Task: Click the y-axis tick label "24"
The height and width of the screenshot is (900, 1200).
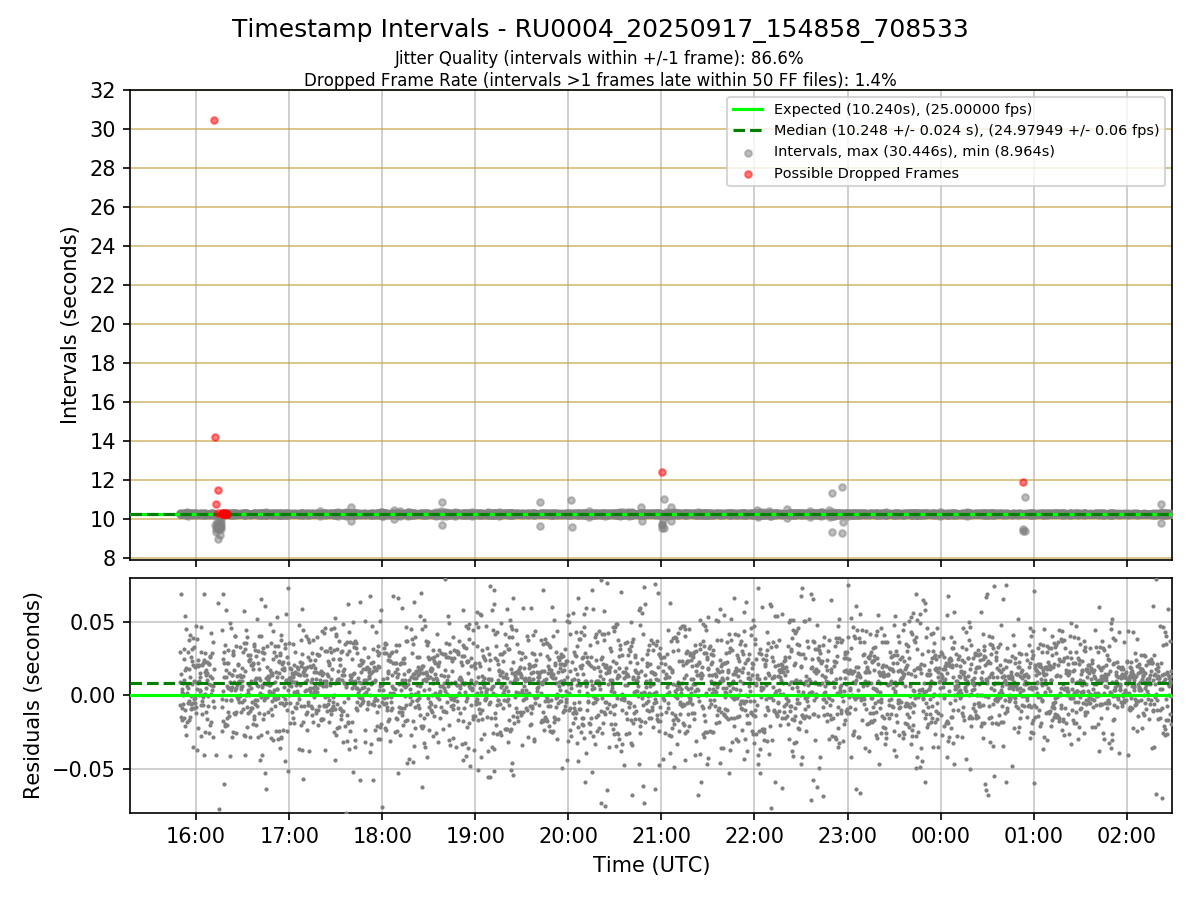Action: 105,247
